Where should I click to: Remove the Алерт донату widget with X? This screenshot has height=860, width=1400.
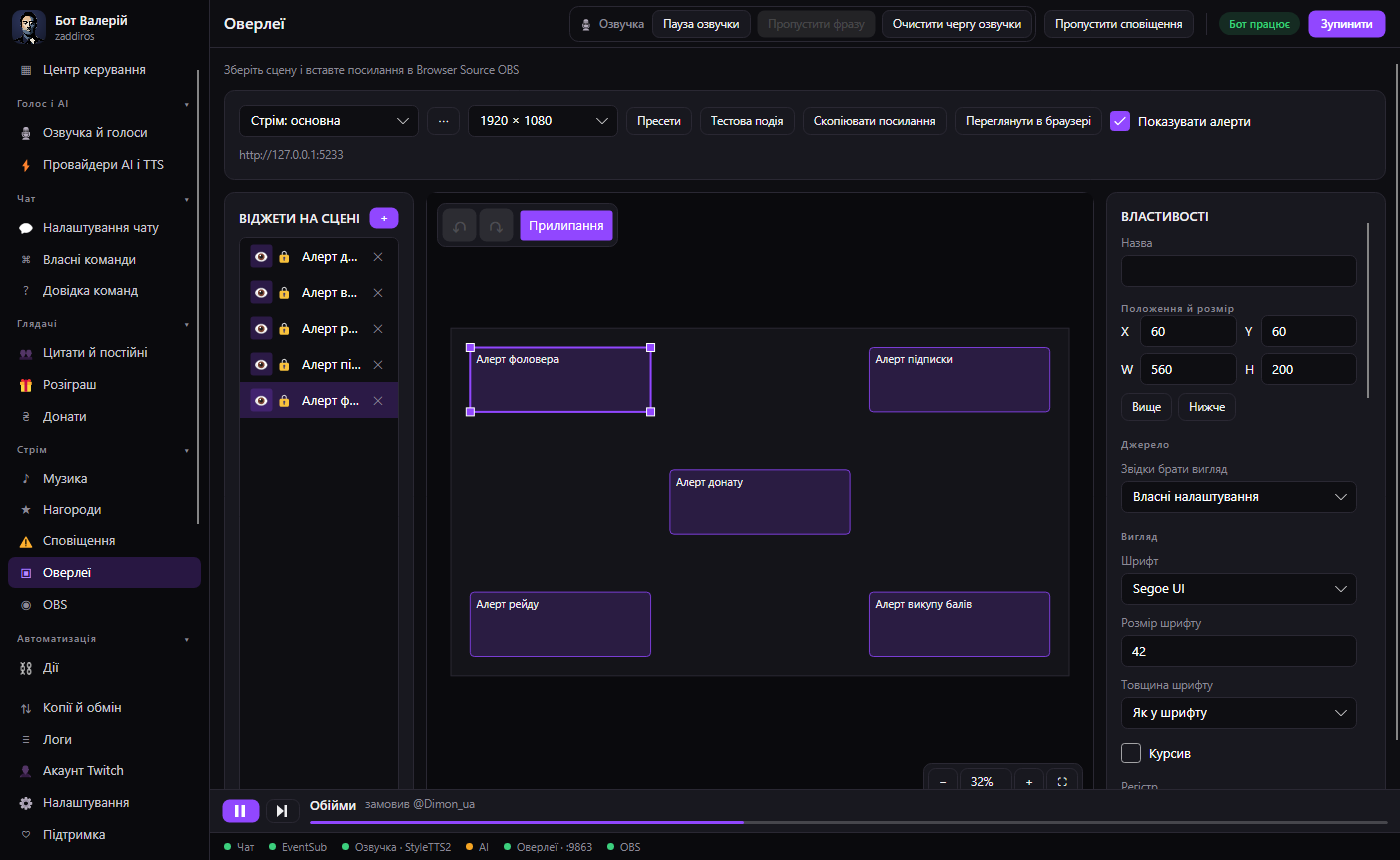coord(378,257)
